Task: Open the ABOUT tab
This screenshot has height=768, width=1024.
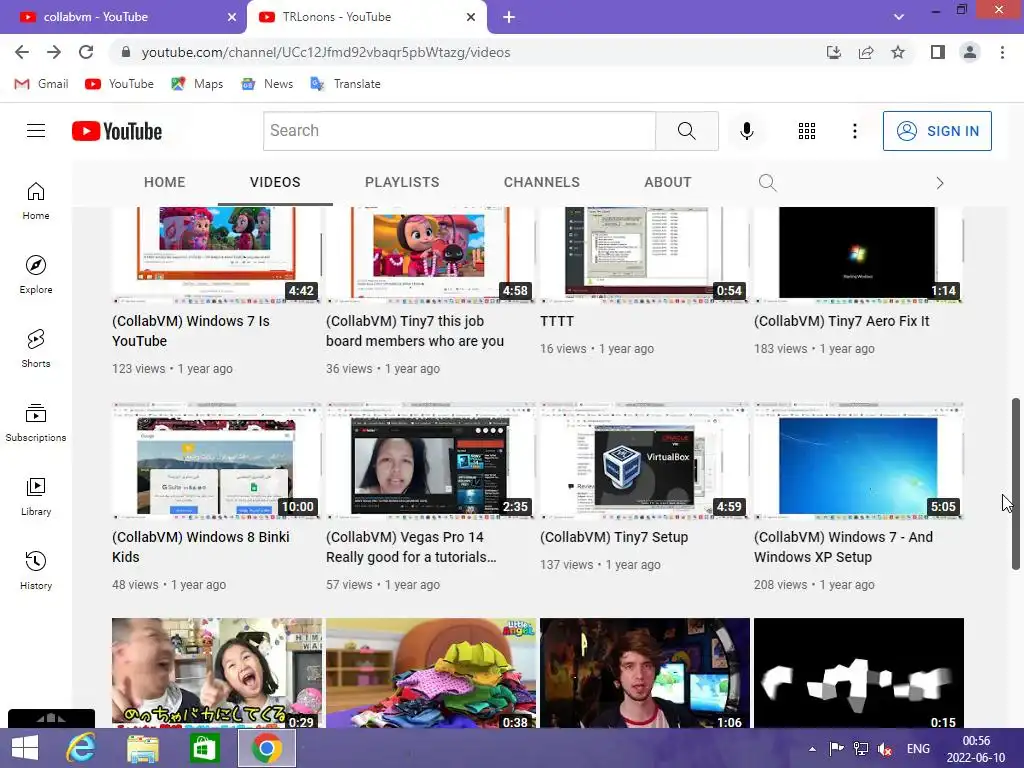Action: click(x=667, y=182)
